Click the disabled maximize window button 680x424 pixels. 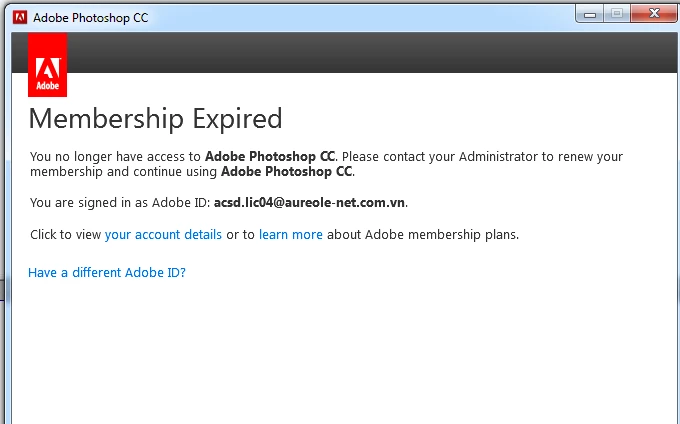click(617, 13)
